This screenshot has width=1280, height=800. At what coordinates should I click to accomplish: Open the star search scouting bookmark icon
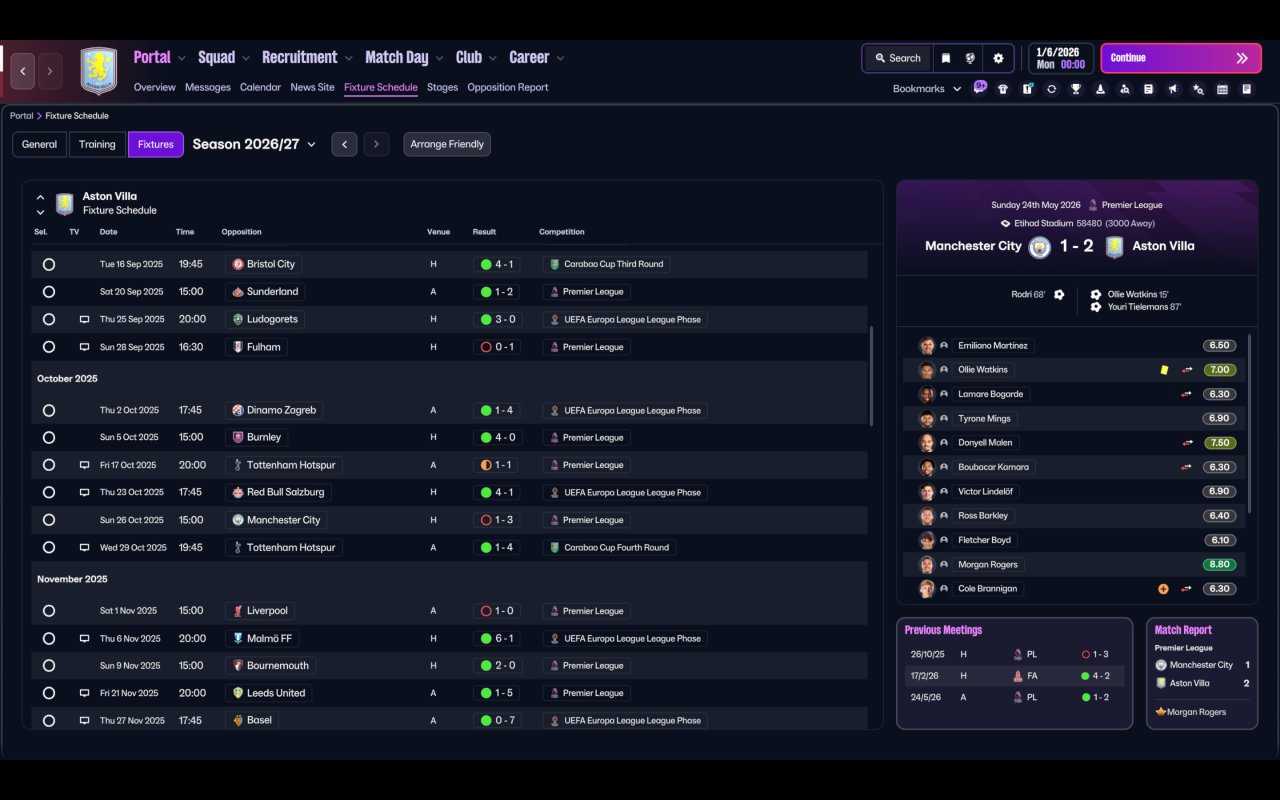[x=1198, y=89]
